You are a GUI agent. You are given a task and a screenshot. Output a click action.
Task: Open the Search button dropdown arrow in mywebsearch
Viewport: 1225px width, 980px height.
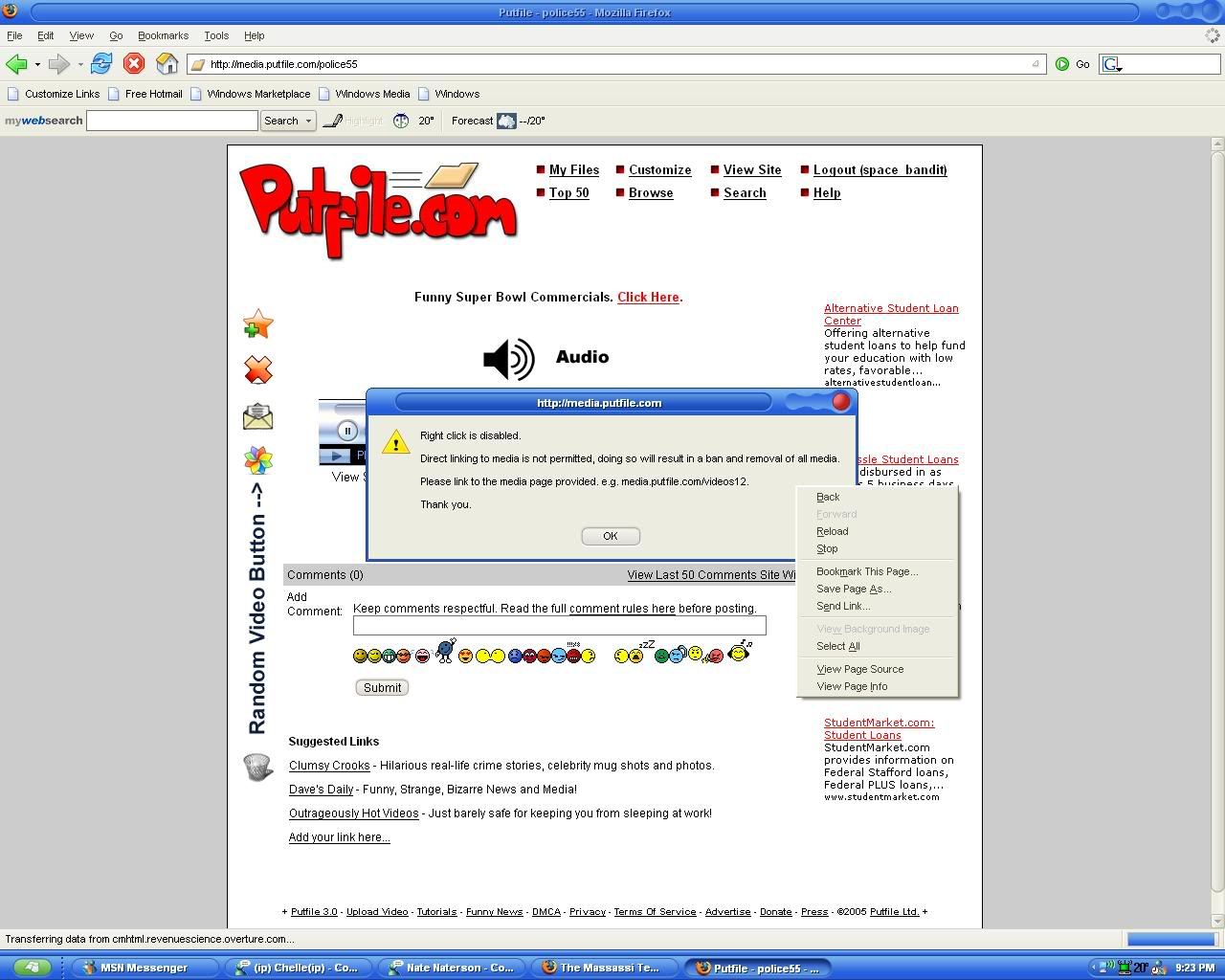(x=308, y=121)
